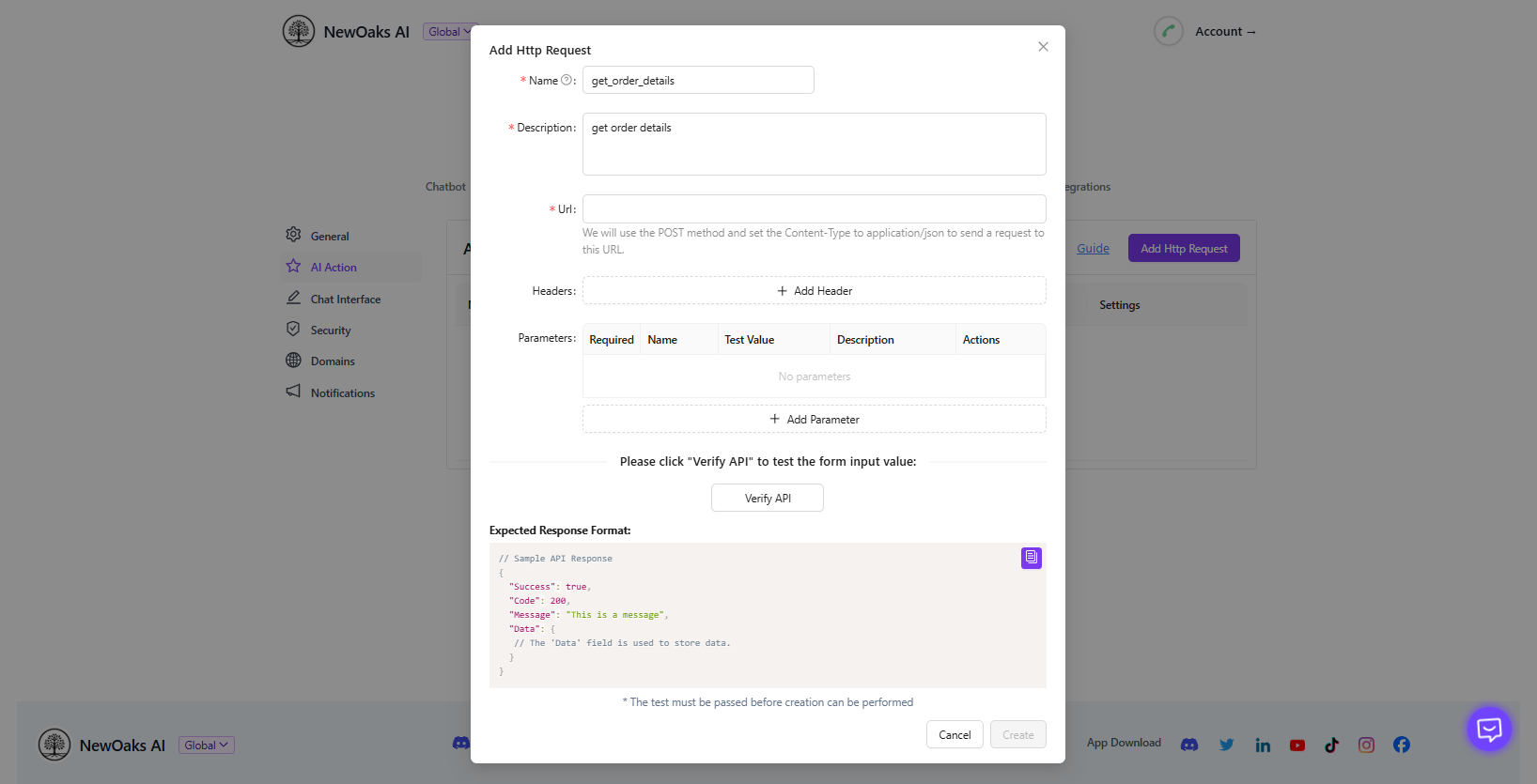Select the Chatbot tab
The width and height of the screenshot is (1537, 784).
445,187
